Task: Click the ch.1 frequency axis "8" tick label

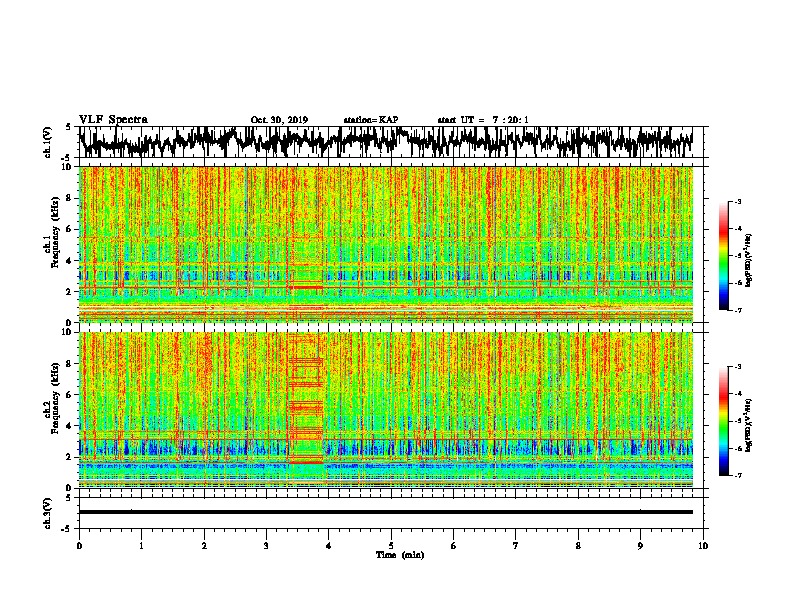Action: [68, 198]
